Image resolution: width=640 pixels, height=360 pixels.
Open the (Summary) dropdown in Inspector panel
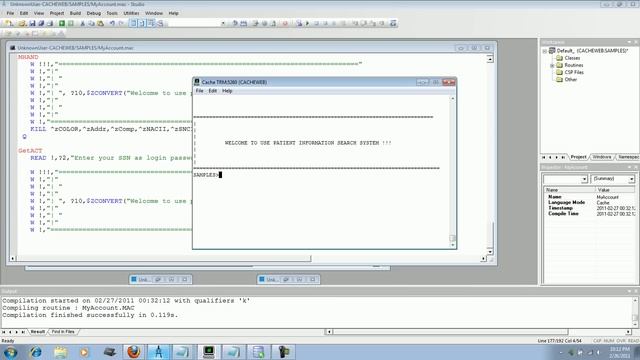pos(631,179)
